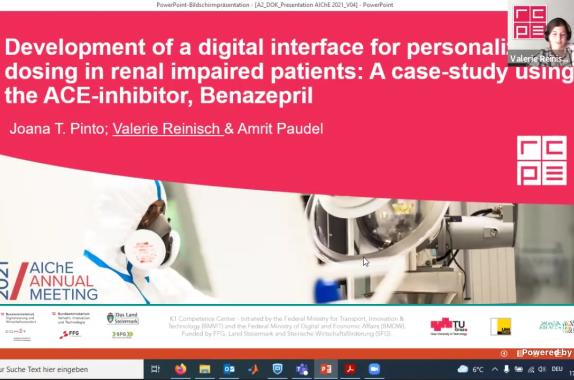Open Adobe Acrobat Reader icon
Screen dimensions: 574x380
(x=350, y=369)
